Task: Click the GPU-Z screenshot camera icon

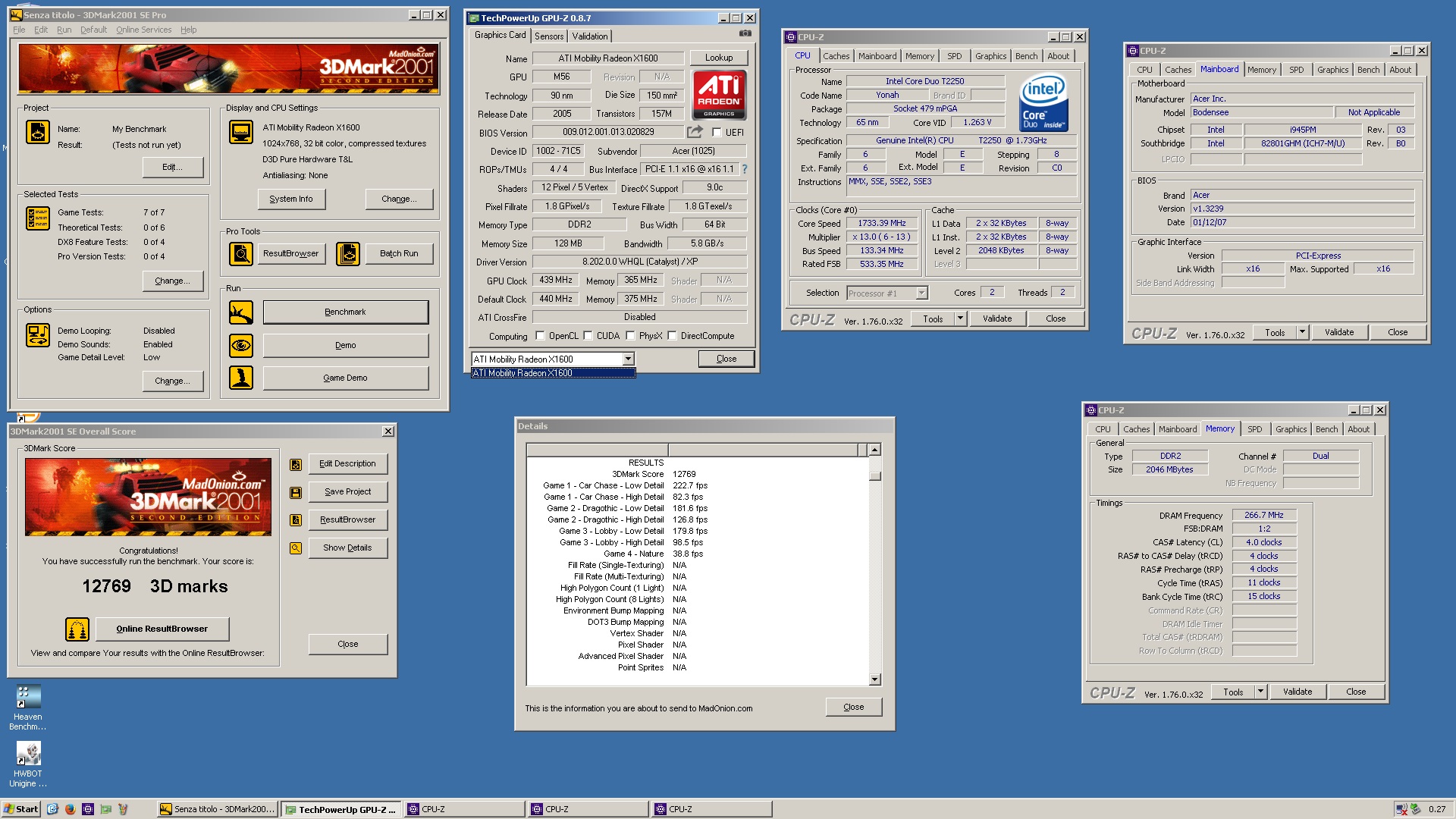Action: pyautogui.click(x=745, y=33)
